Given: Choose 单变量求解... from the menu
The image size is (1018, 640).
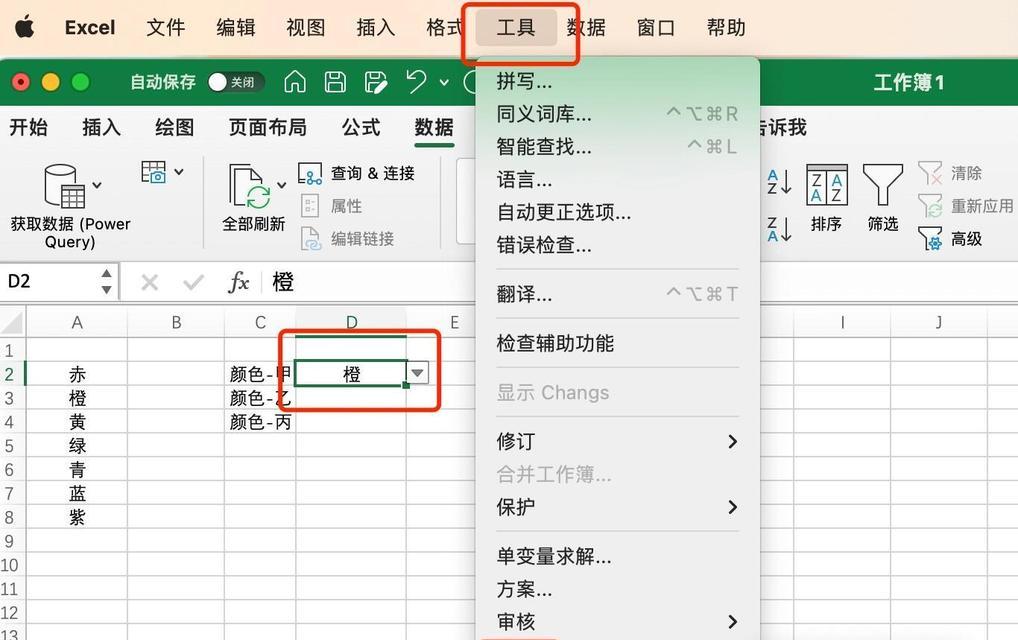Looking at the screenshot, I should pyautogui.click(x=618, y=556).
